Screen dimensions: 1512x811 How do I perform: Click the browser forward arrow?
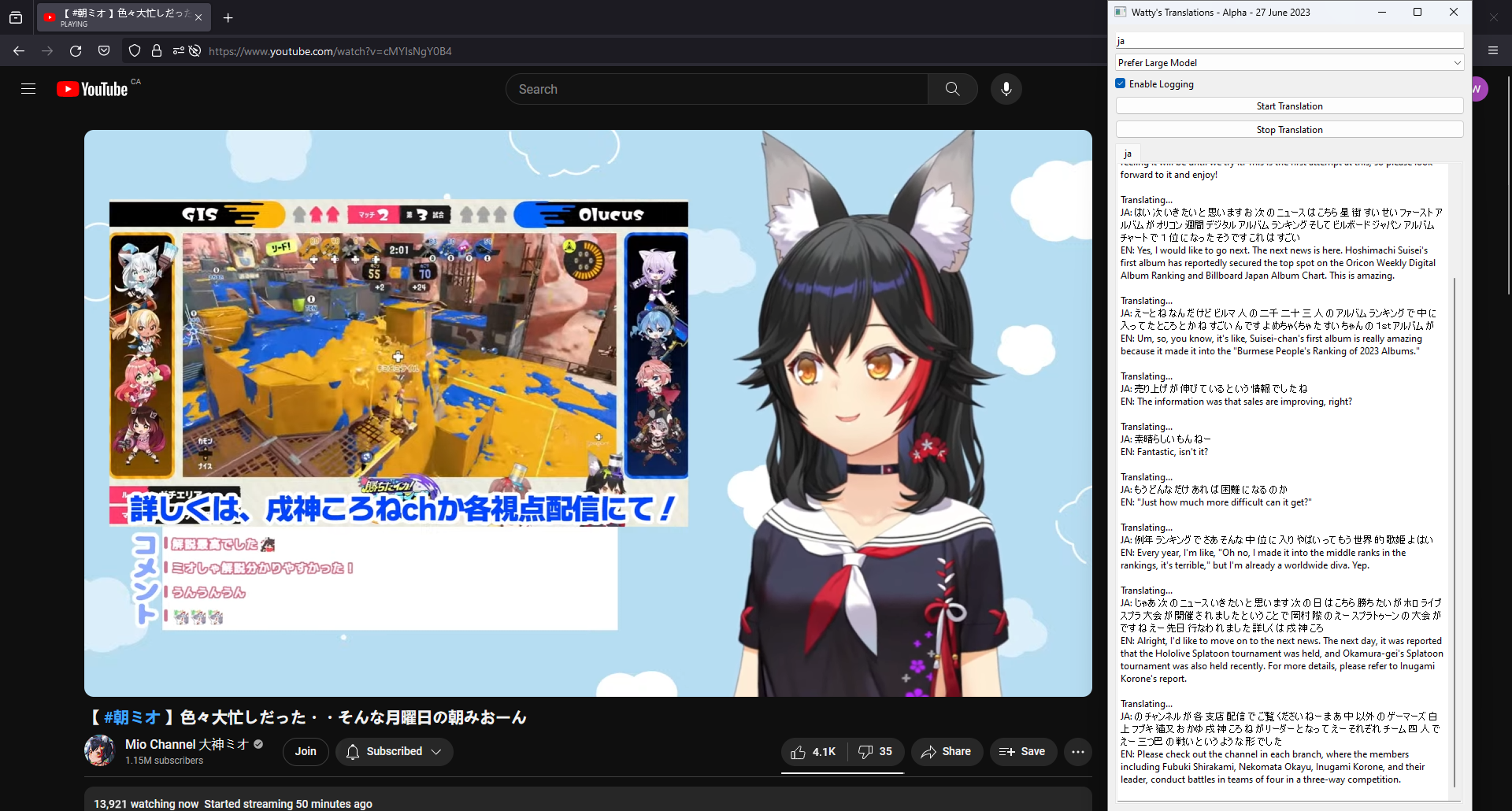click(47, 51)
